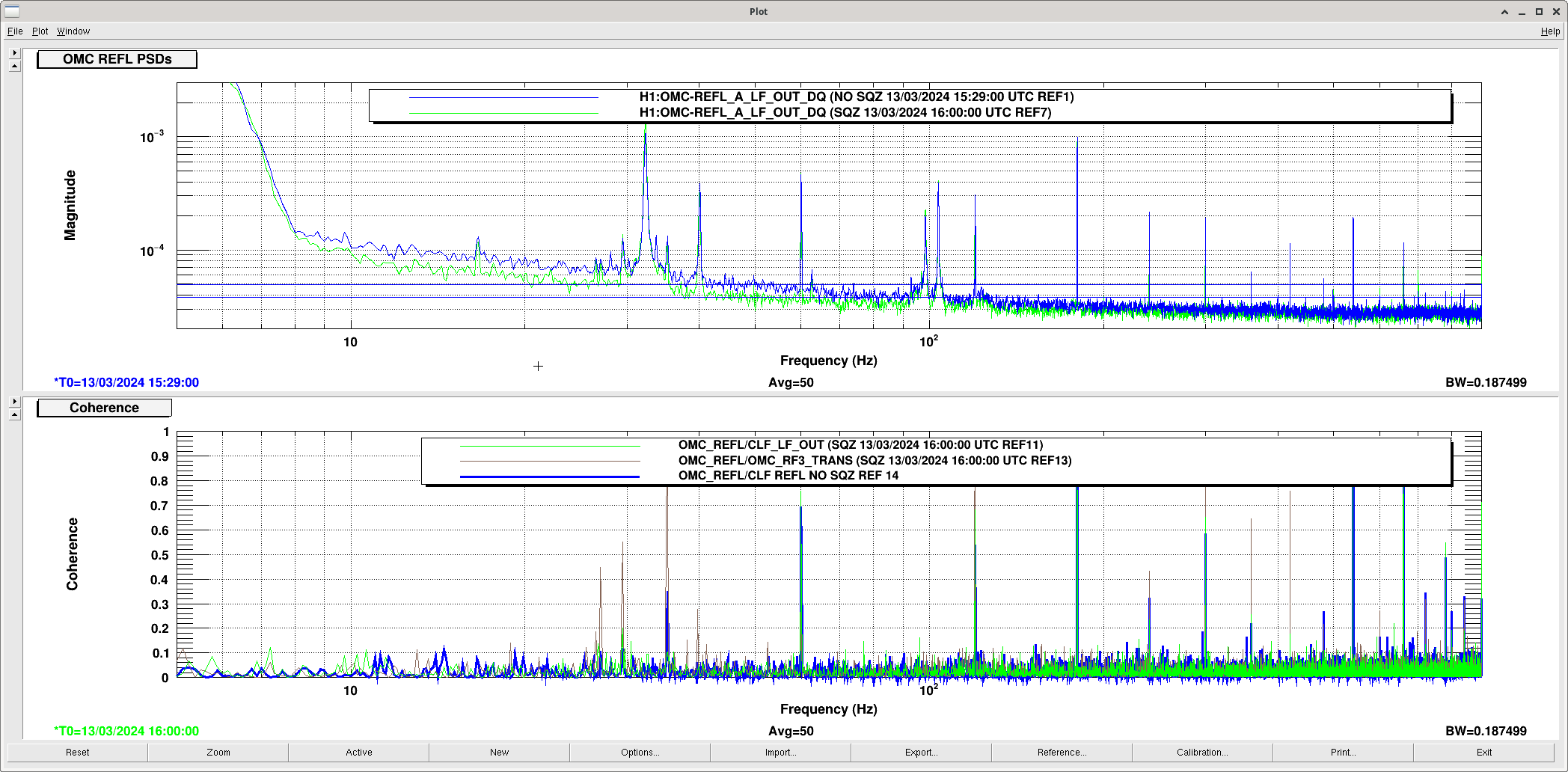1568x772 pixels.
Task: Open the window menu icon in title bar
Action: pyautogui.click(x=11, y=11)
